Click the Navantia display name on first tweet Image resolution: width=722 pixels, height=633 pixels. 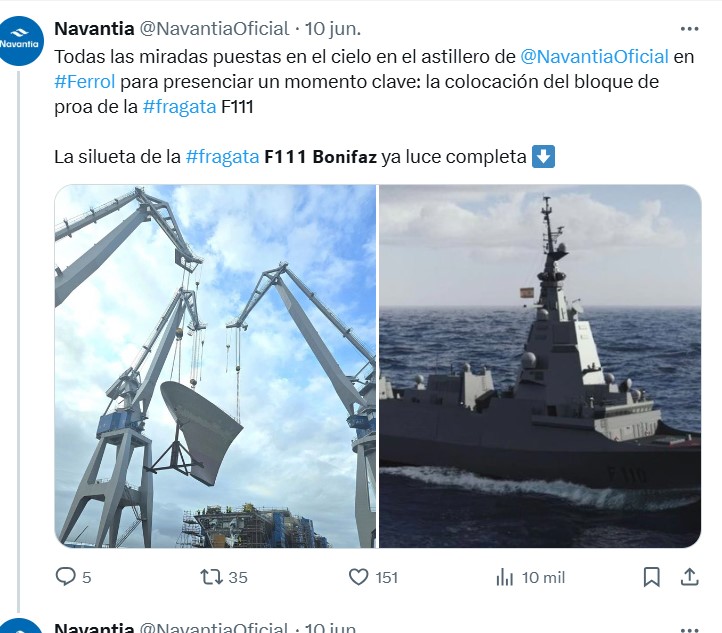(94, 29)
